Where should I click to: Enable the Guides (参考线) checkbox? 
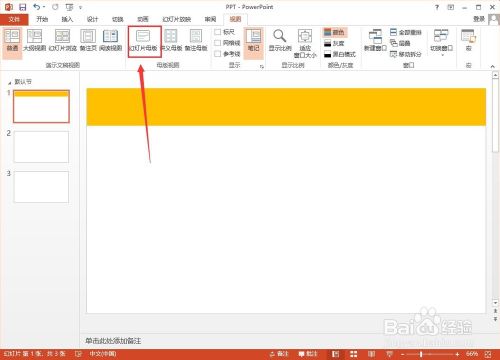[218, 54]
